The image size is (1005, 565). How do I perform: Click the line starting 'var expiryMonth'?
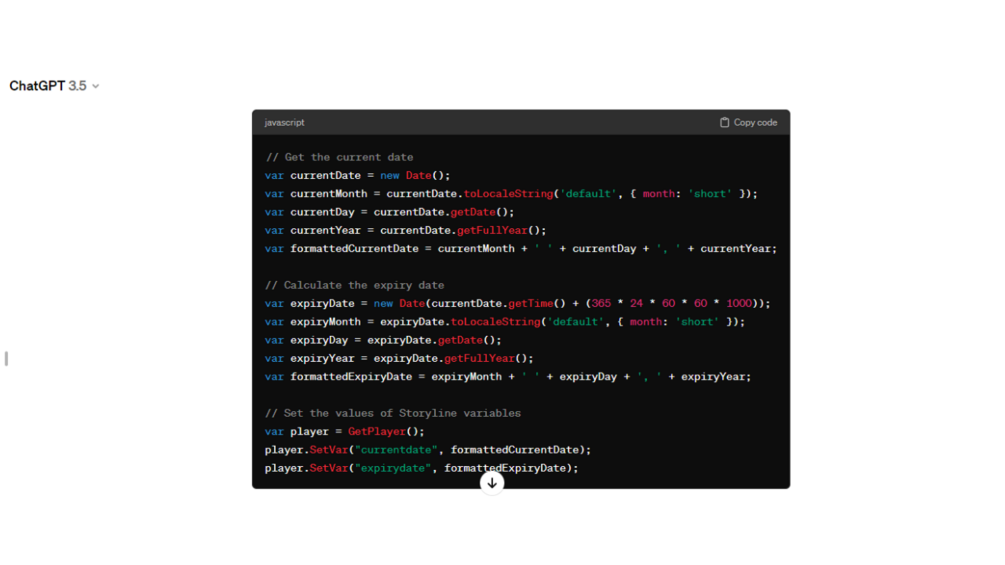pyautogui.click(x=504, y=322)
